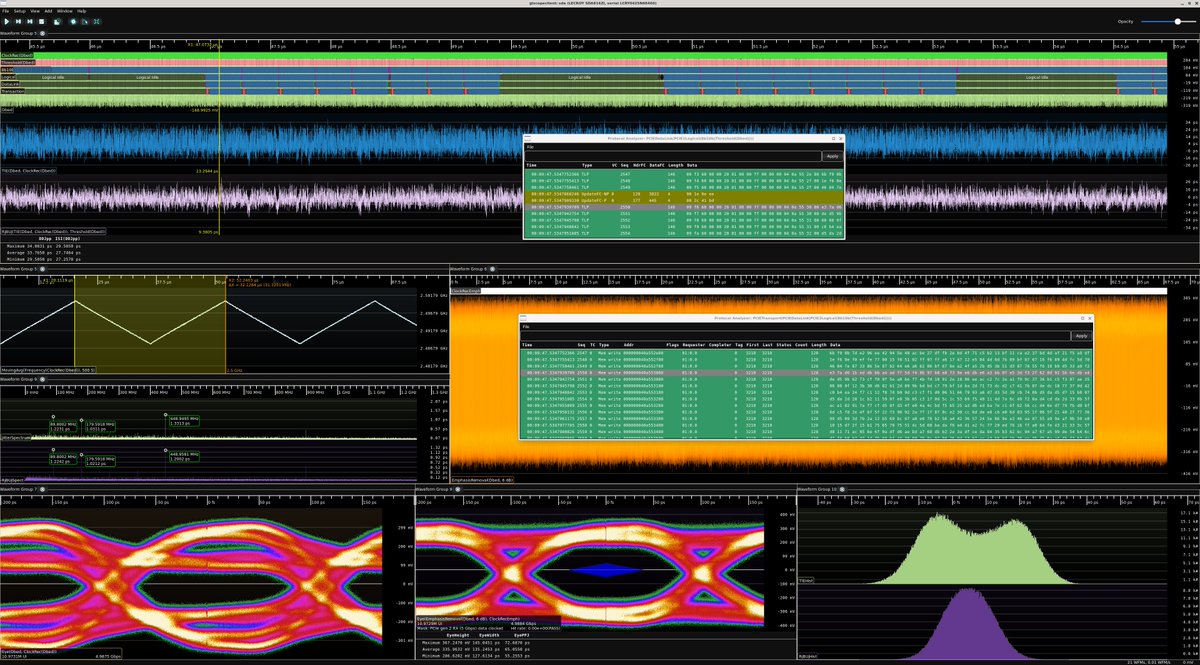Click the upper 179.5918 MHz peak marker label
Screen dimensions: 1200x665
(x=100, y=424)
